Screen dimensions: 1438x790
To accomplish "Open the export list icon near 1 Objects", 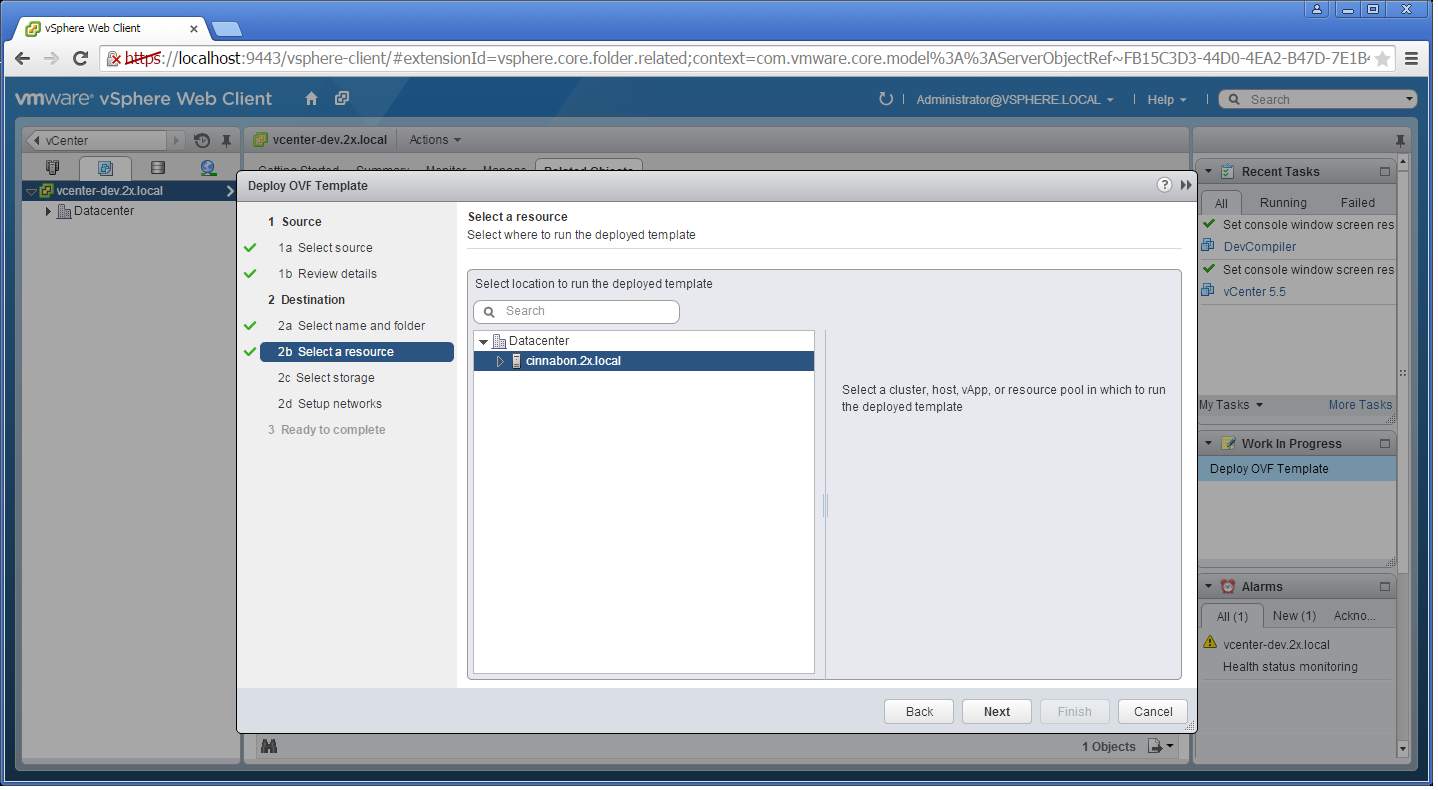I will tap(1161, 746).
